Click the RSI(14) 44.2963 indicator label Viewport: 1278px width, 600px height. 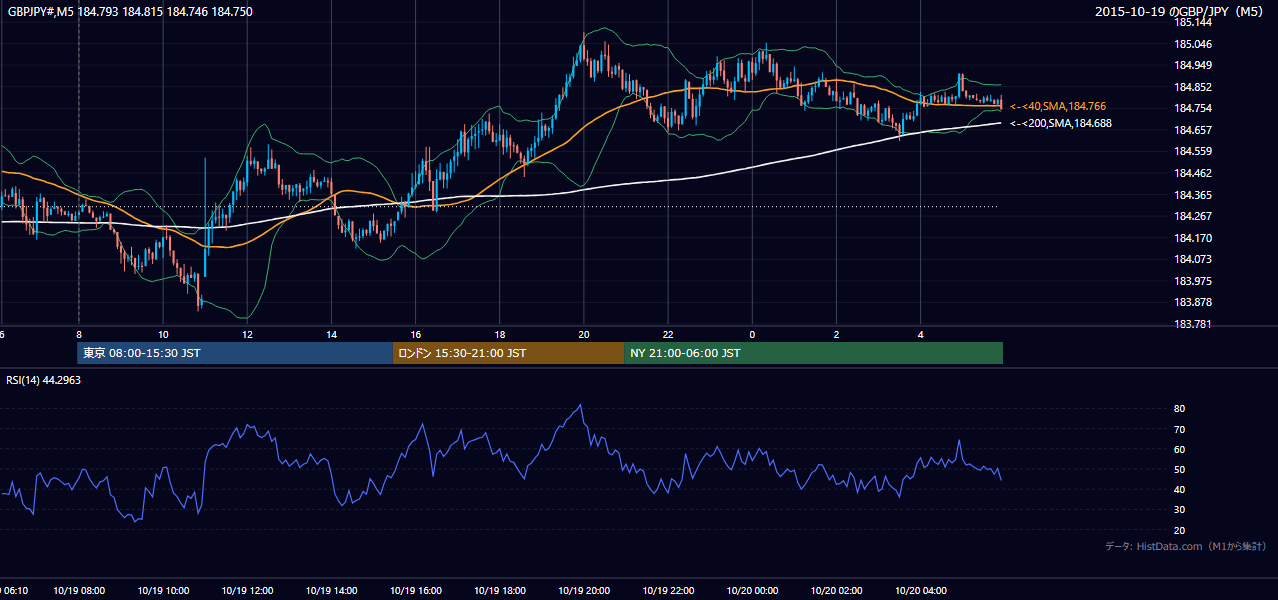pyautogui.click(x=43, y=380)
